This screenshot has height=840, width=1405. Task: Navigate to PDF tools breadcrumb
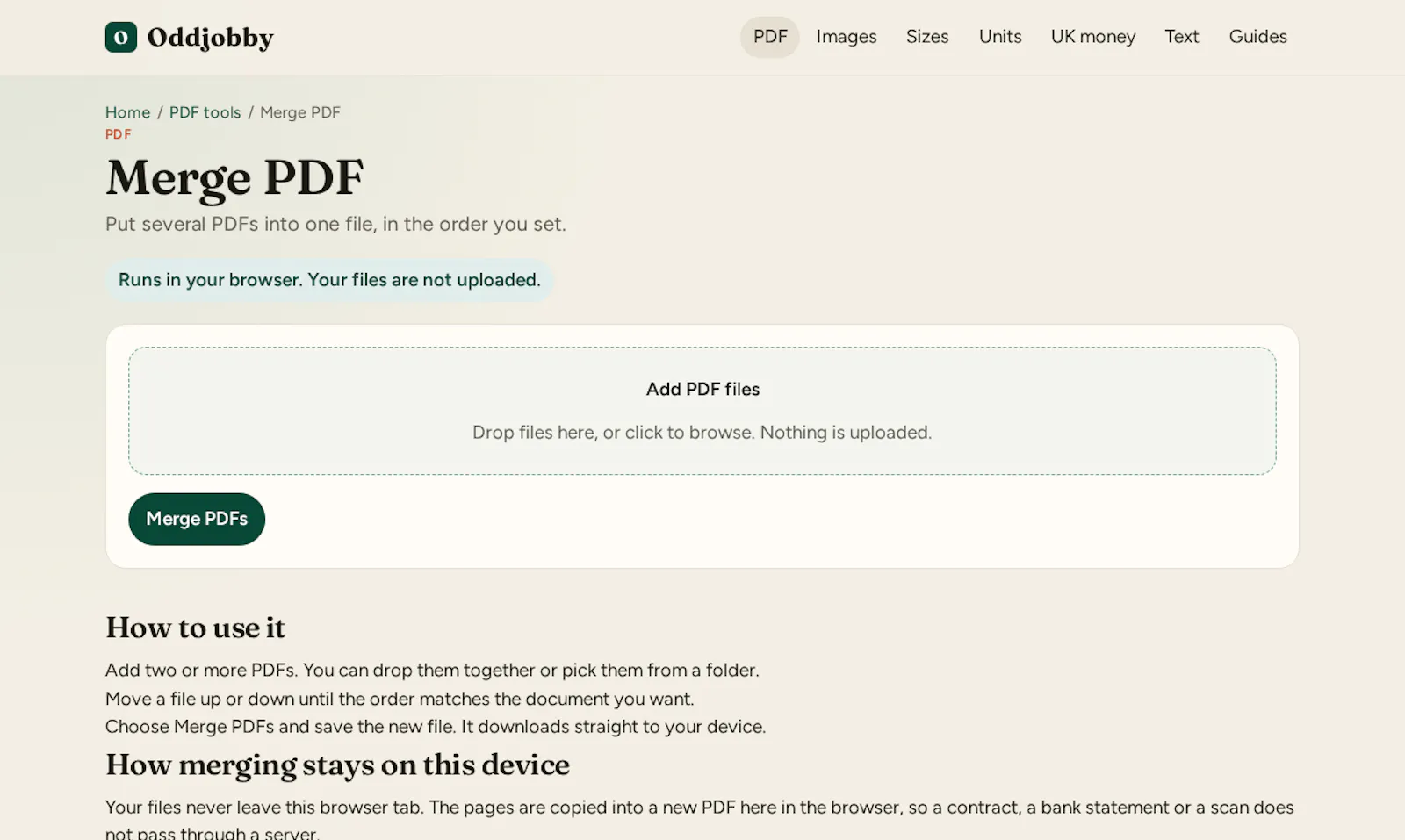205,112
